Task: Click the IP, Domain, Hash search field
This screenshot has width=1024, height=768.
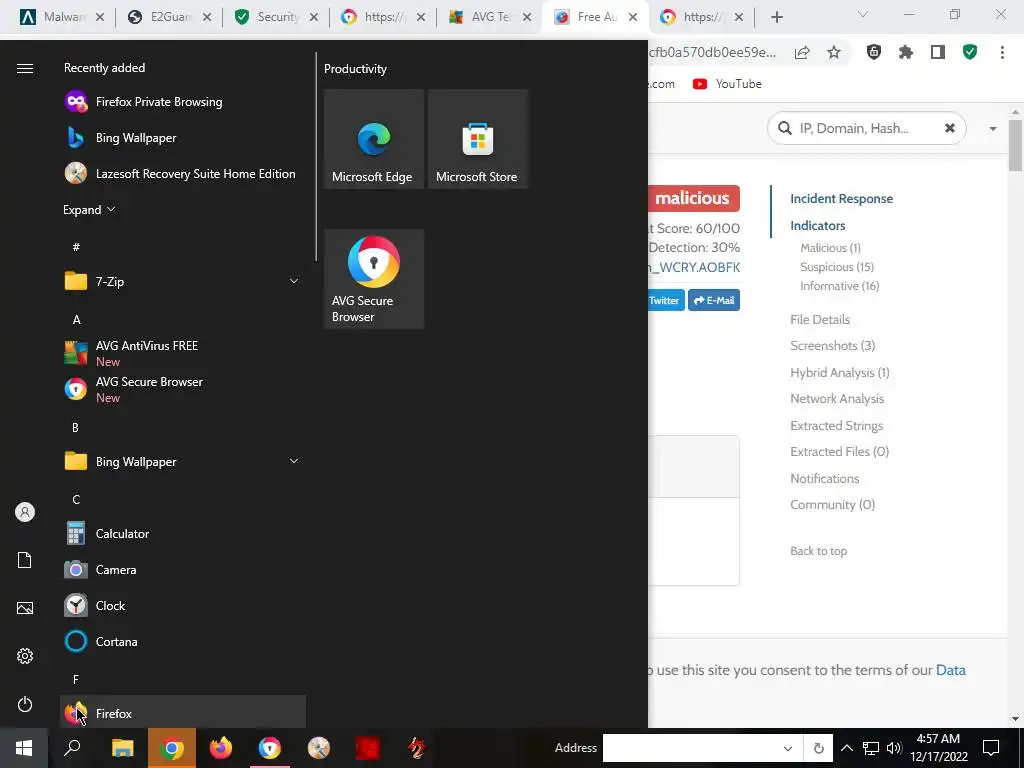Action: 866,129
